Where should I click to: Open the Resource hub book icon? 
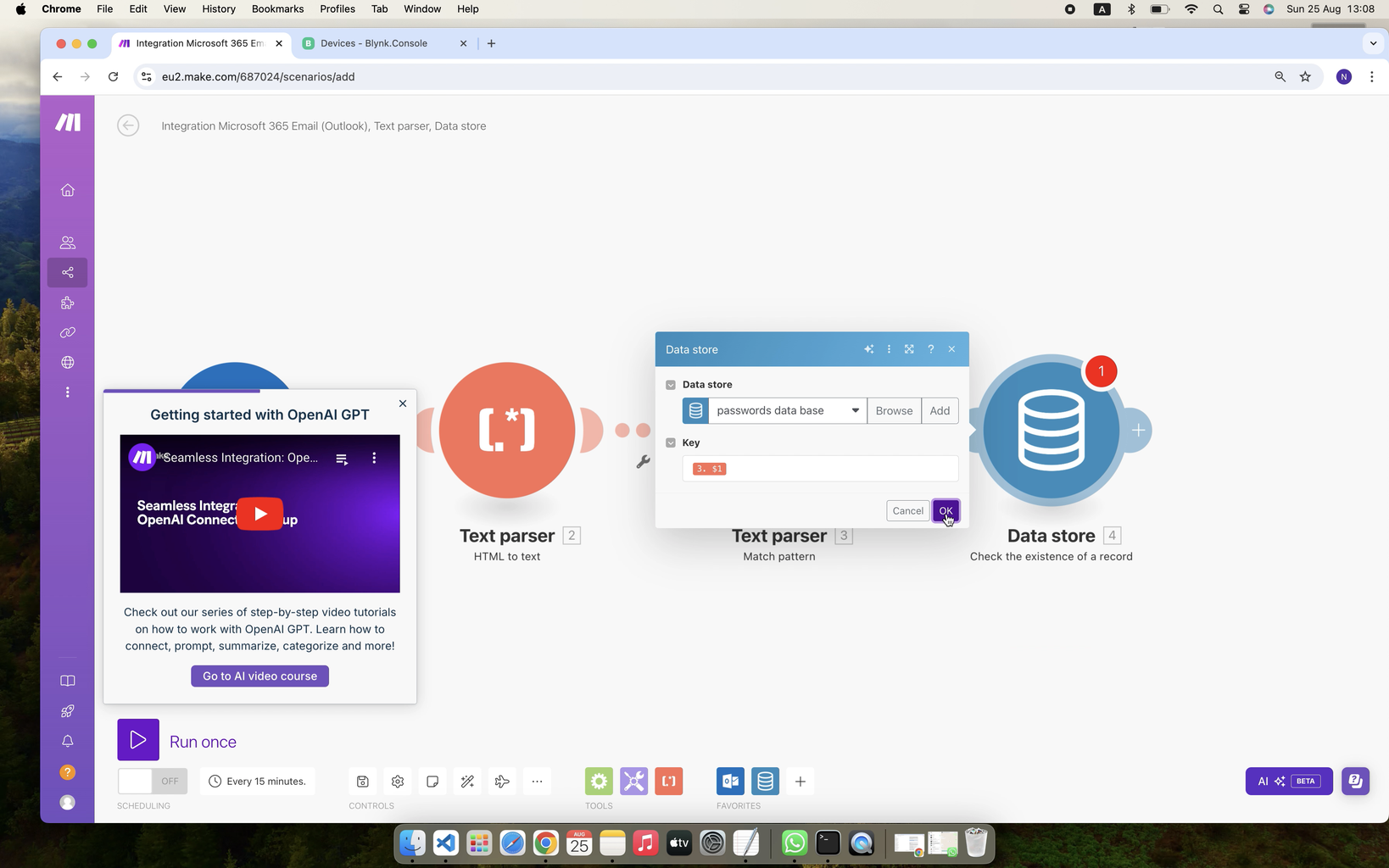tap(68, 681)
